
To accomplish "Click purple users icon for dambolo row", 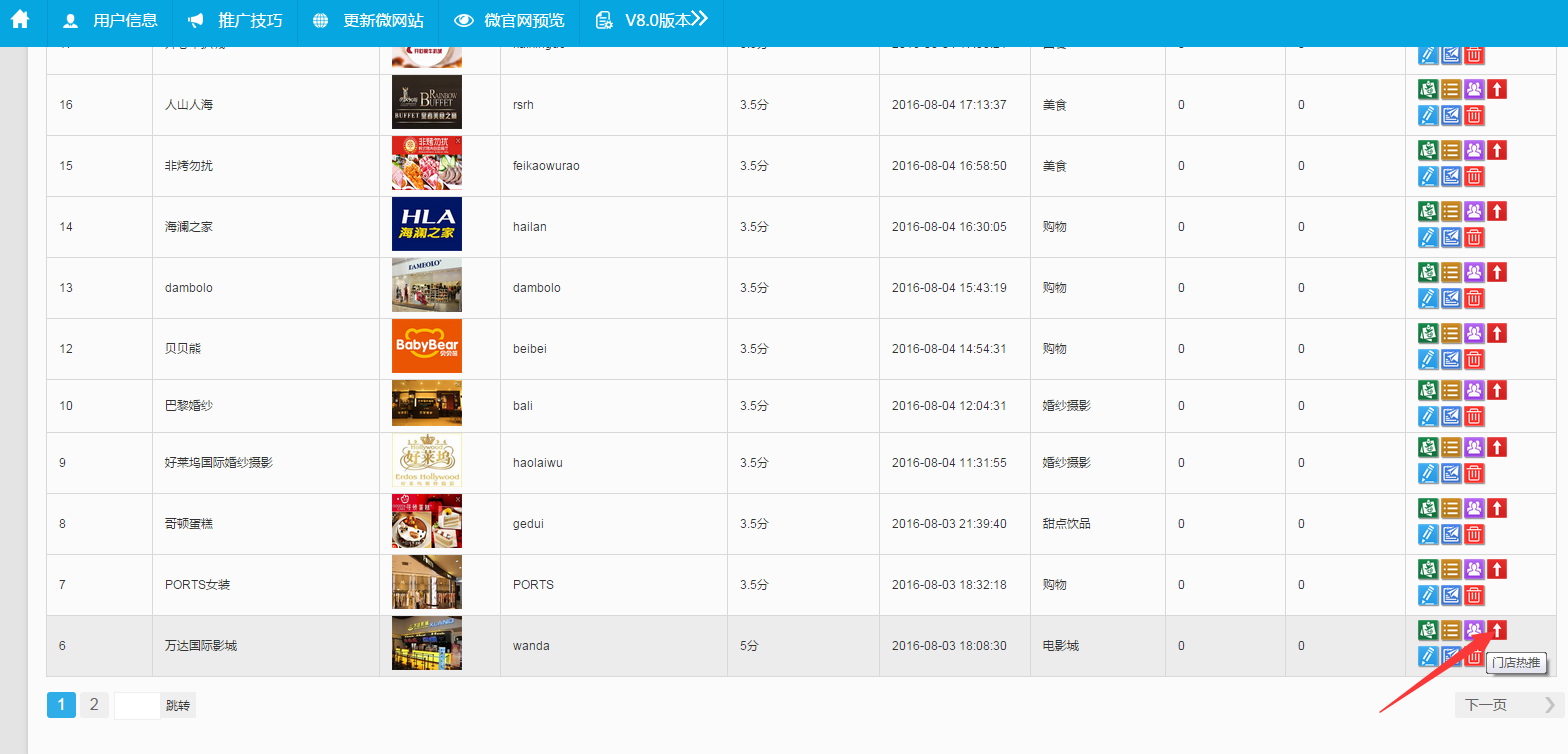I will click(x=1474, y=272).
